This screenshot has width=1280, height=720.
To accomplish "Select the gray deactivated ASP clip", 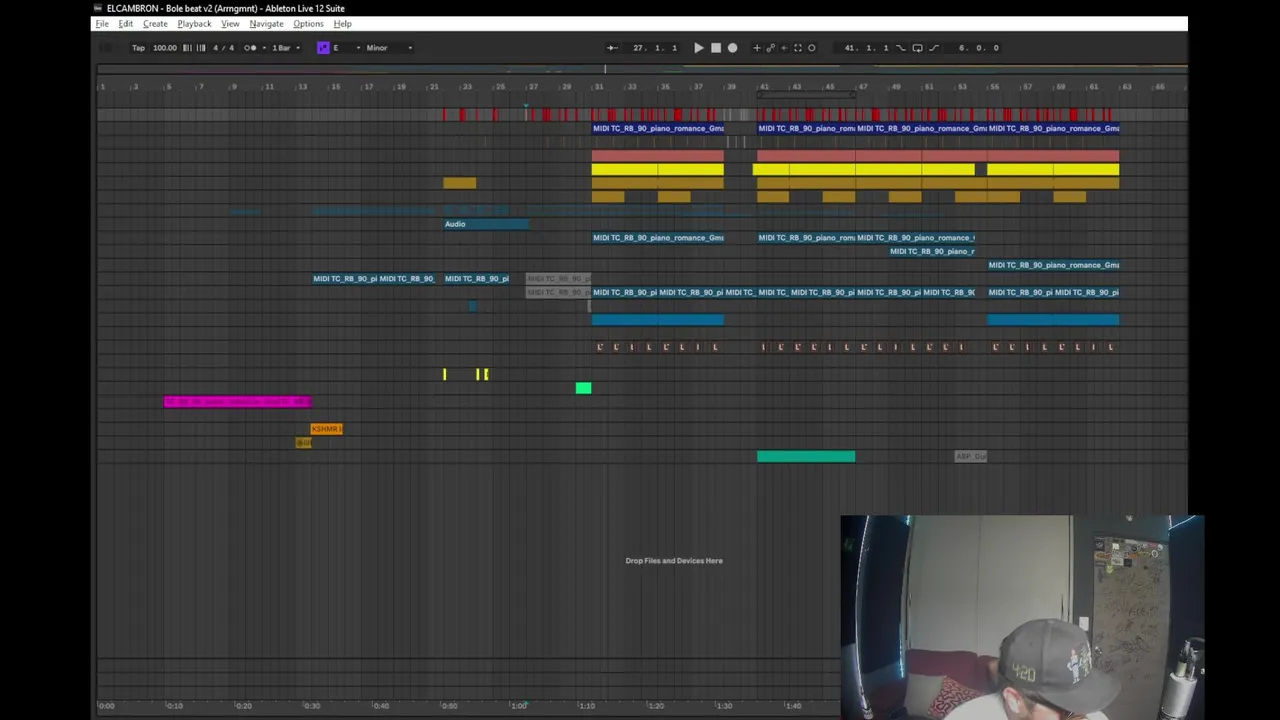I will (971, 456).
